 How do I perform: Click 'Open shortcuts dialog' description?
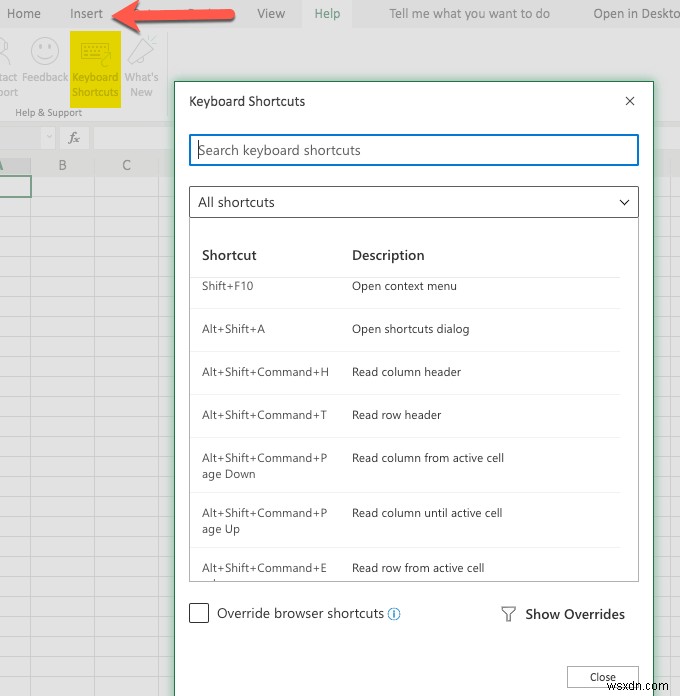pyautogui.click(x=411, y=329)
